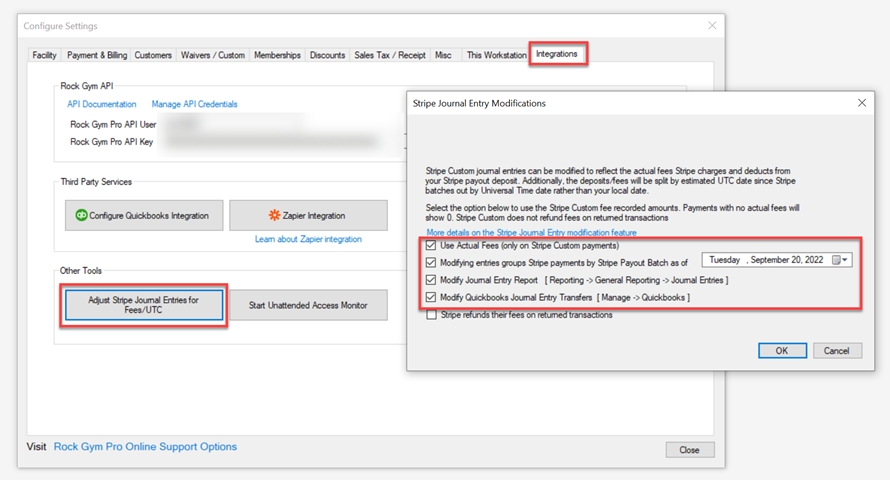Viewport: 890px width, 480px height.
Task: Click Adjust Stripe Journal Entries for Fees/UTC
Action: pyautogui.click(x=144, y=305)
